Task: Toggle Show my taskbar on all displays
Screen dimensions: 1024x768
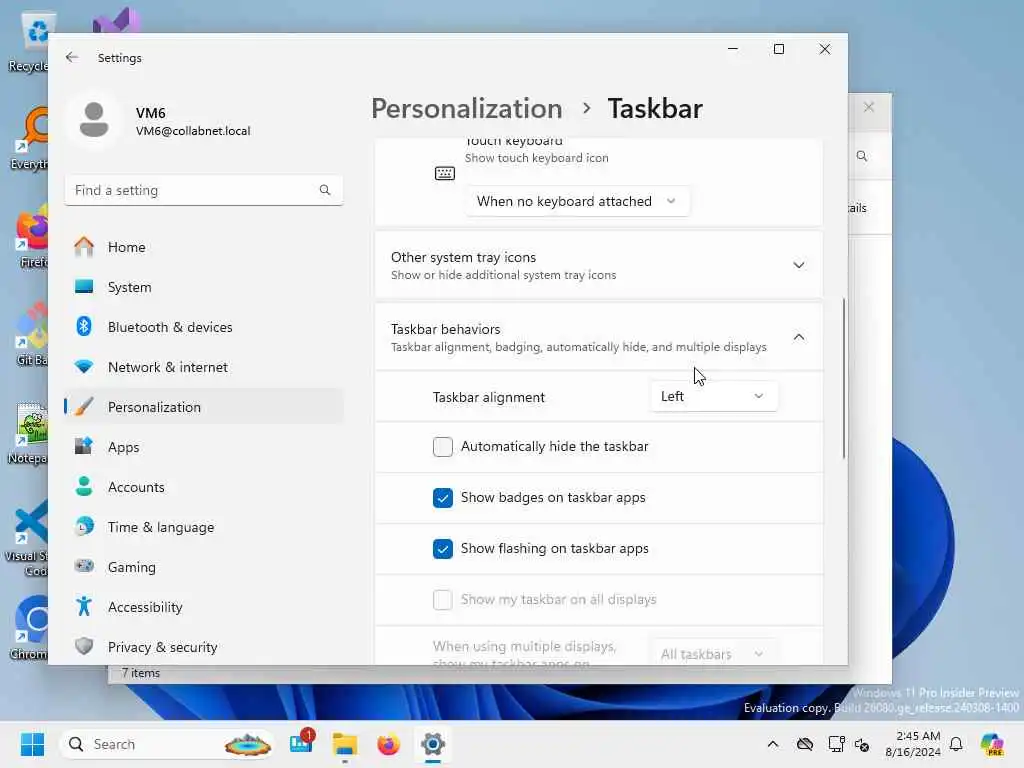Action: pos(443,600)
